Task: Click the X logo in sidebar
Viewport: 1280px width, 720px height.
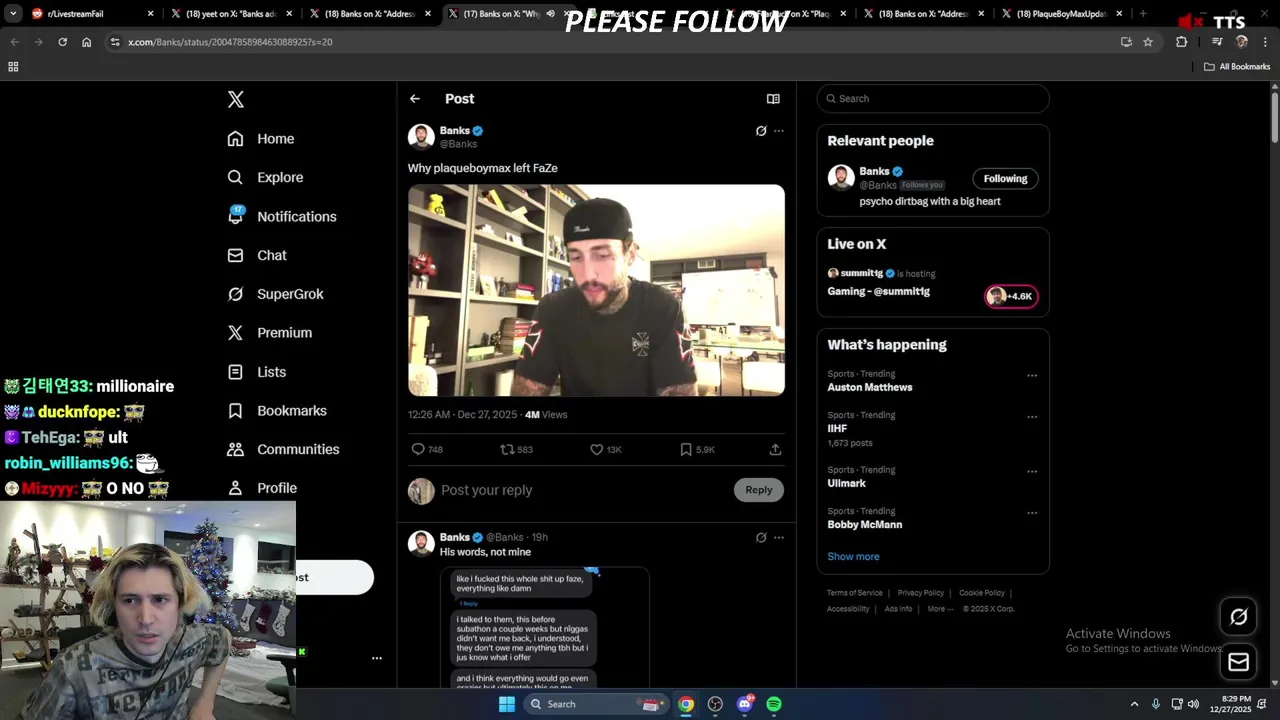Action: pyautogui.click(x=236, y=99)
